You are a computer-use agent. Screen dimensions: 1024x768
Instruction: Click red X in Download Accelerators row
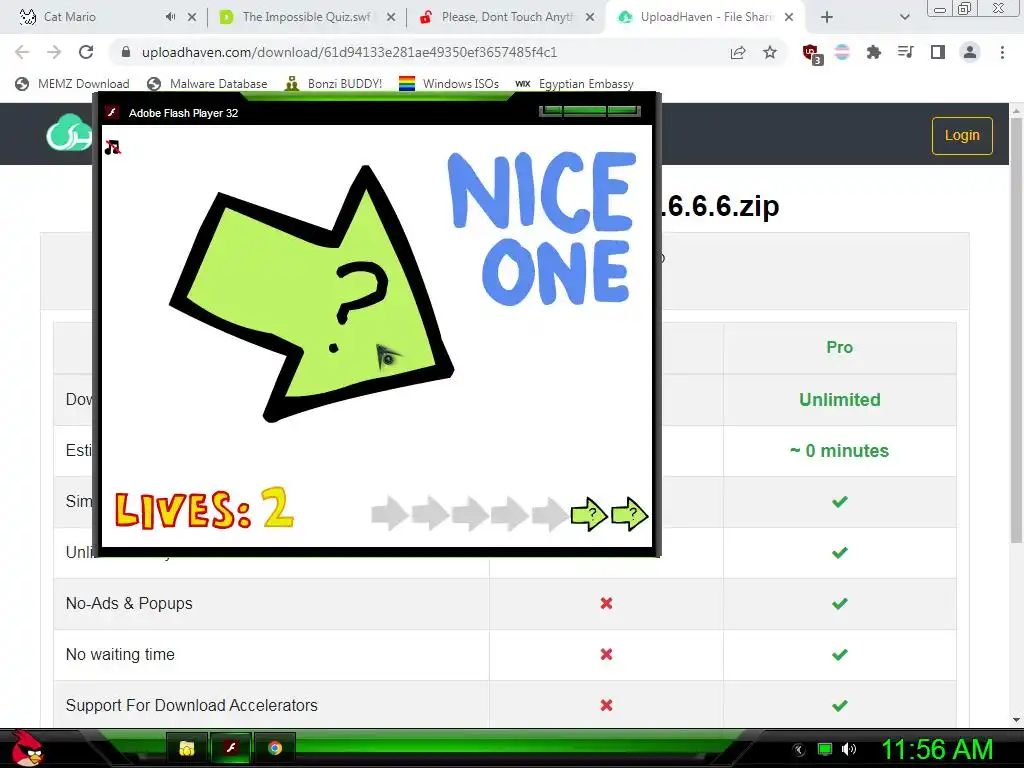(x=606, y=705)
